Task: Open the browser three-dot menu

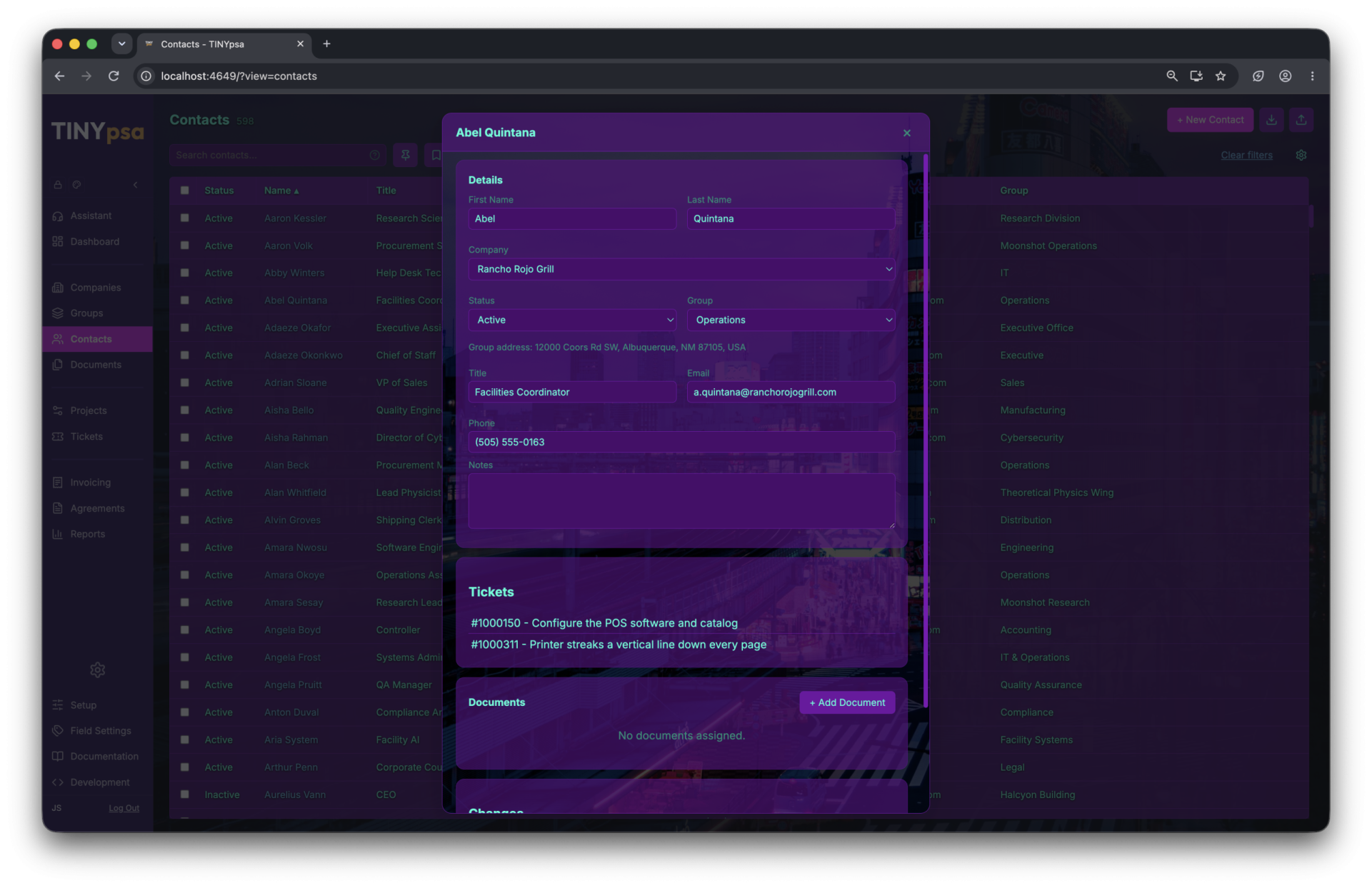Action: (x=1312, y=76)
